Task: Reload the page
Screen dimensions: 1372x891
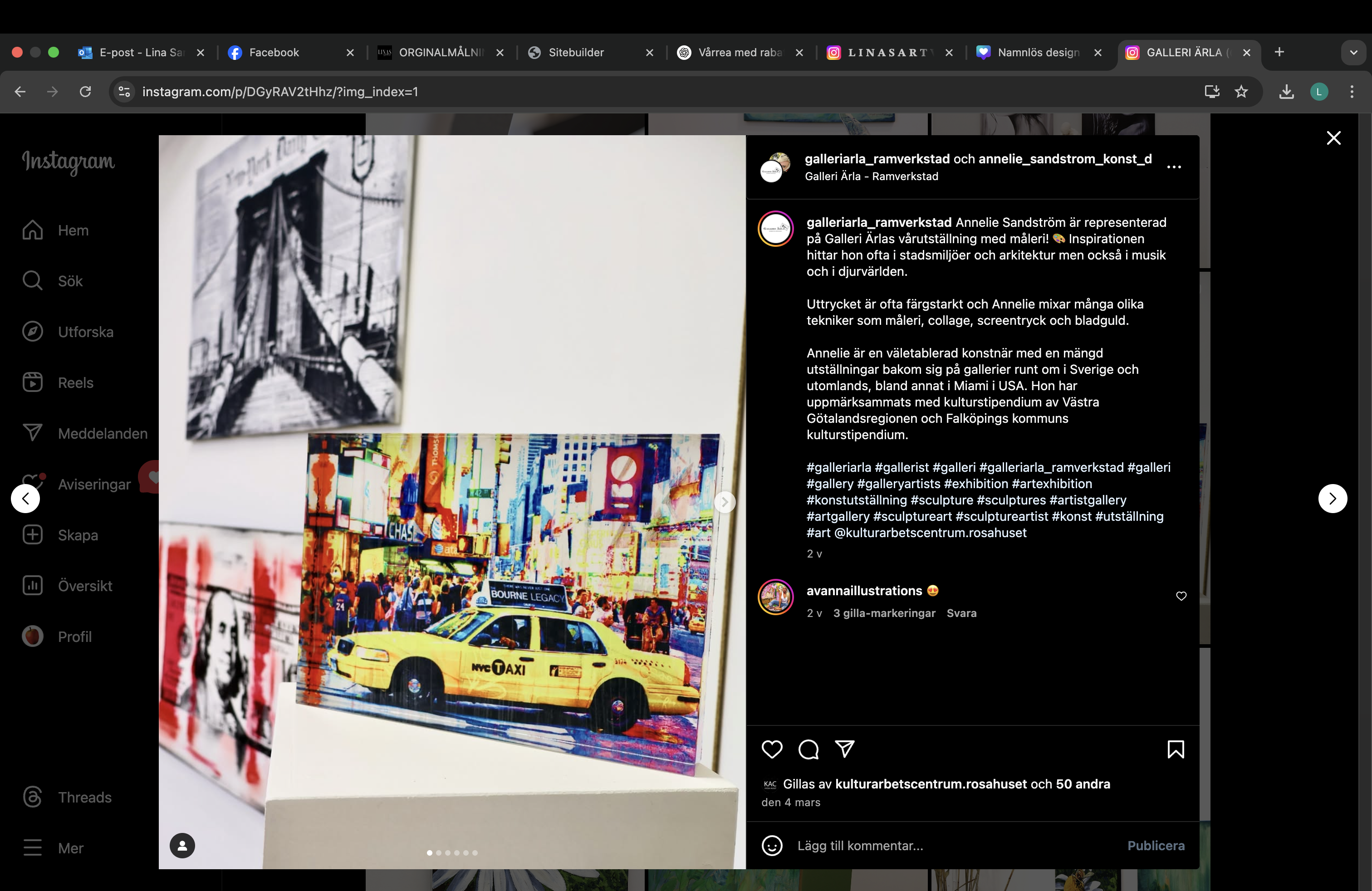Action: tap(85, 92)
